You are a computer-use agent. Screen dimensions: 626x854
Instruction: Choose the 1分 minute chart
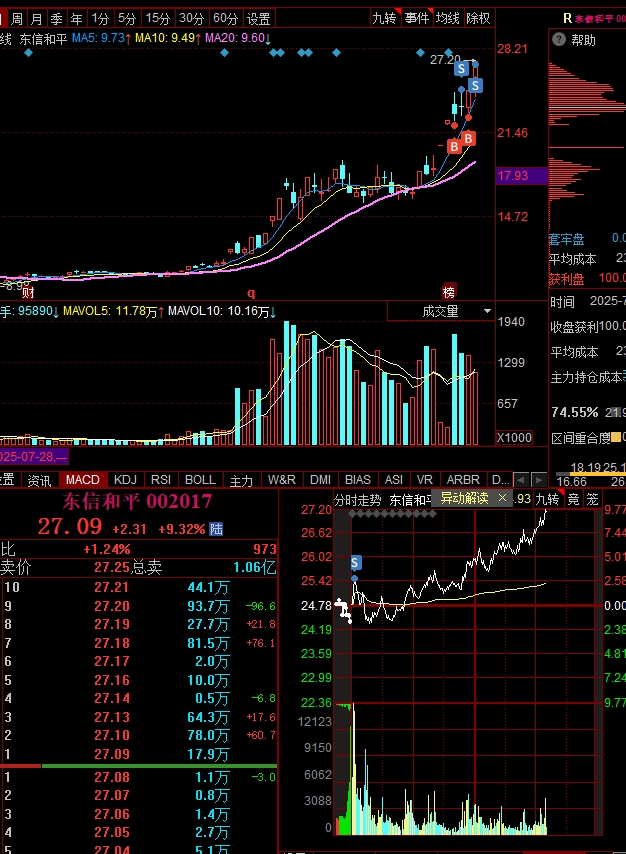pyautogui.click(x=100, y=19)
